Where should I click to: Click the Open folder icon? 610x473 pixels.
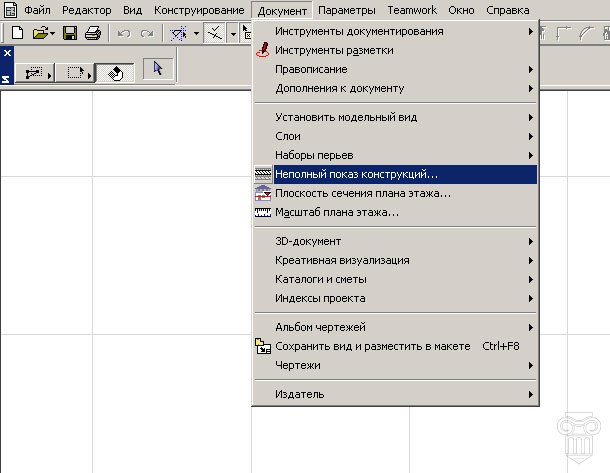(x=40, y=33)
